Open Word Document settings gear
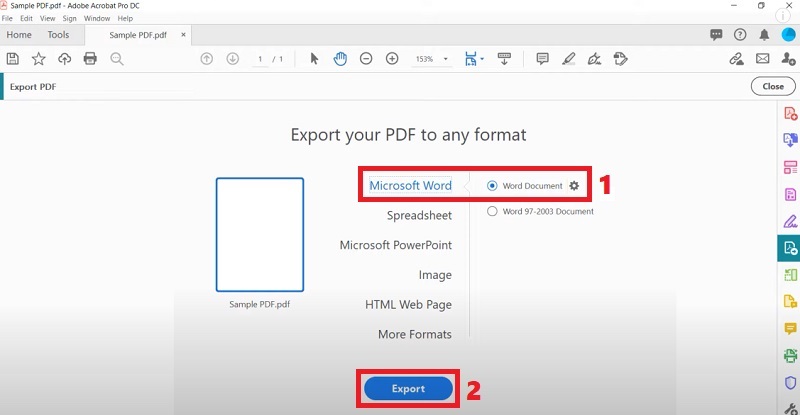The height and width of the screenshot is (415, 800). [x=574, y=186]
